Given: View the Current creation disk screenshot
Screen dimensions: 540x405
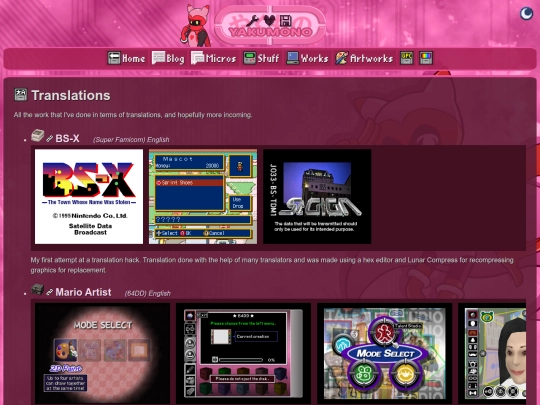Looking at the screenshot, I should pyautogui.click(x=243, y=353).
